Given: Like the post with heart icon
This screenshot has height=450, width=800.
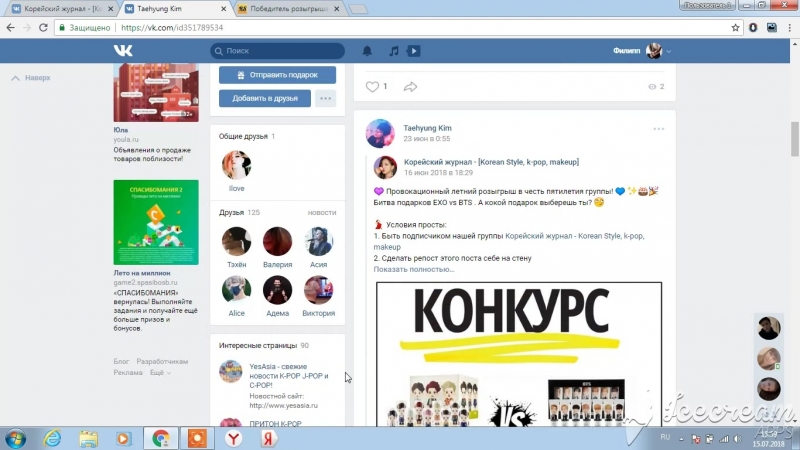Looking at the screenshot, I should pyautogui.click(x=372, y=87).
